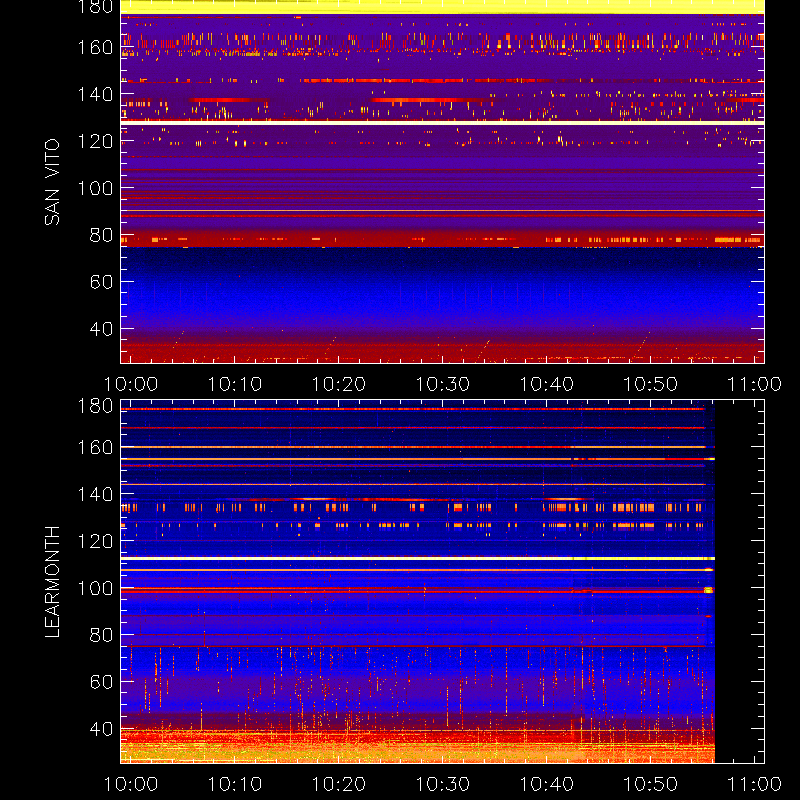
Task: Pick the 160 tick label on LEARMONTH axis
Action: 95,447
